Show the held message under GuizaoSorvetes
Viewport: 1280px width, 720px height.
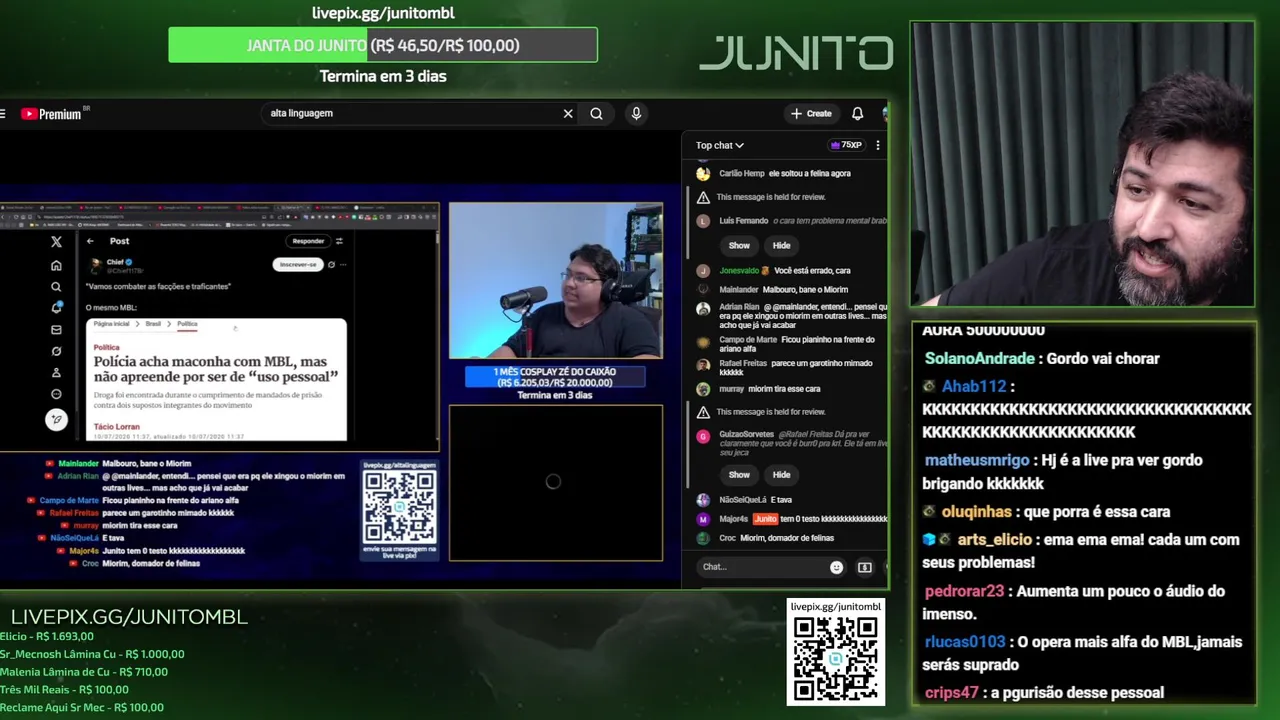(739, 474)
